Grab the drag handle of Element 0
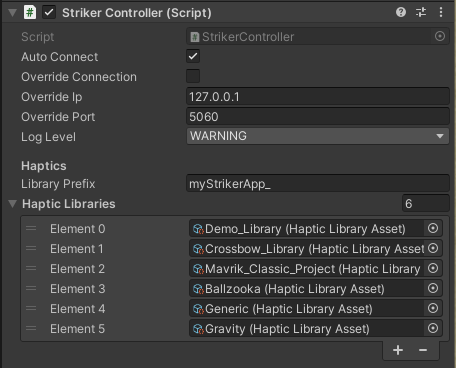 pos(31,228)
